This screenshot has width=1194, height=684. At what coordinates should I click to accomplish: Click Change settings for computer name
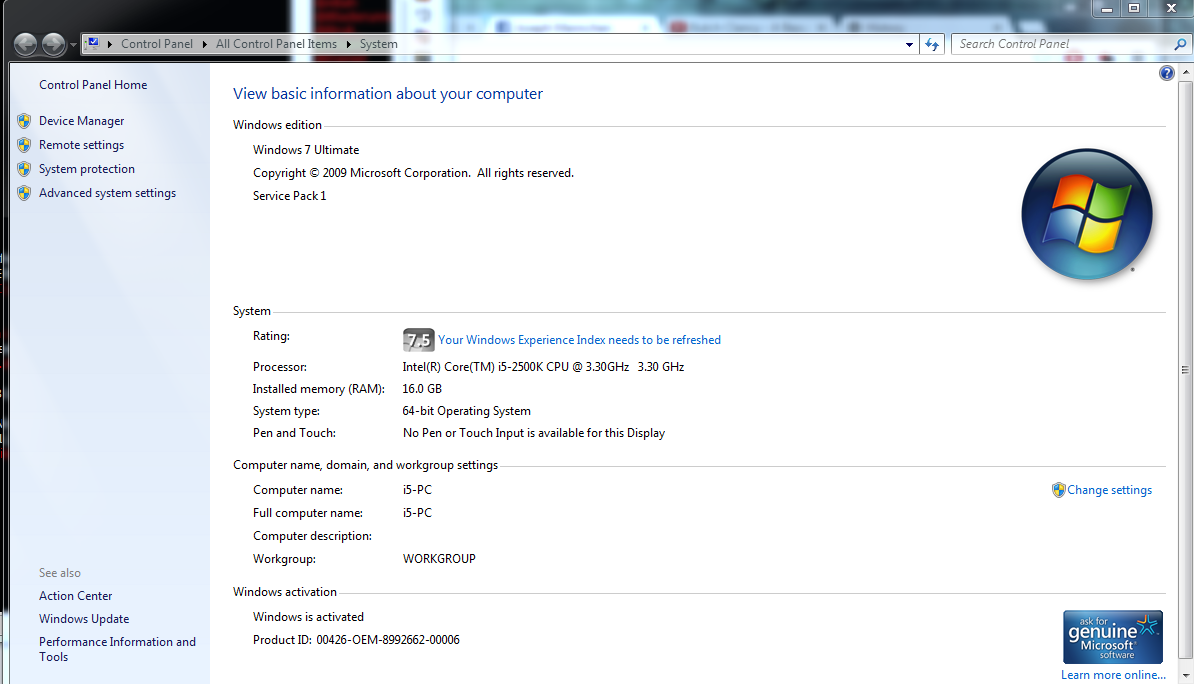1109,490
